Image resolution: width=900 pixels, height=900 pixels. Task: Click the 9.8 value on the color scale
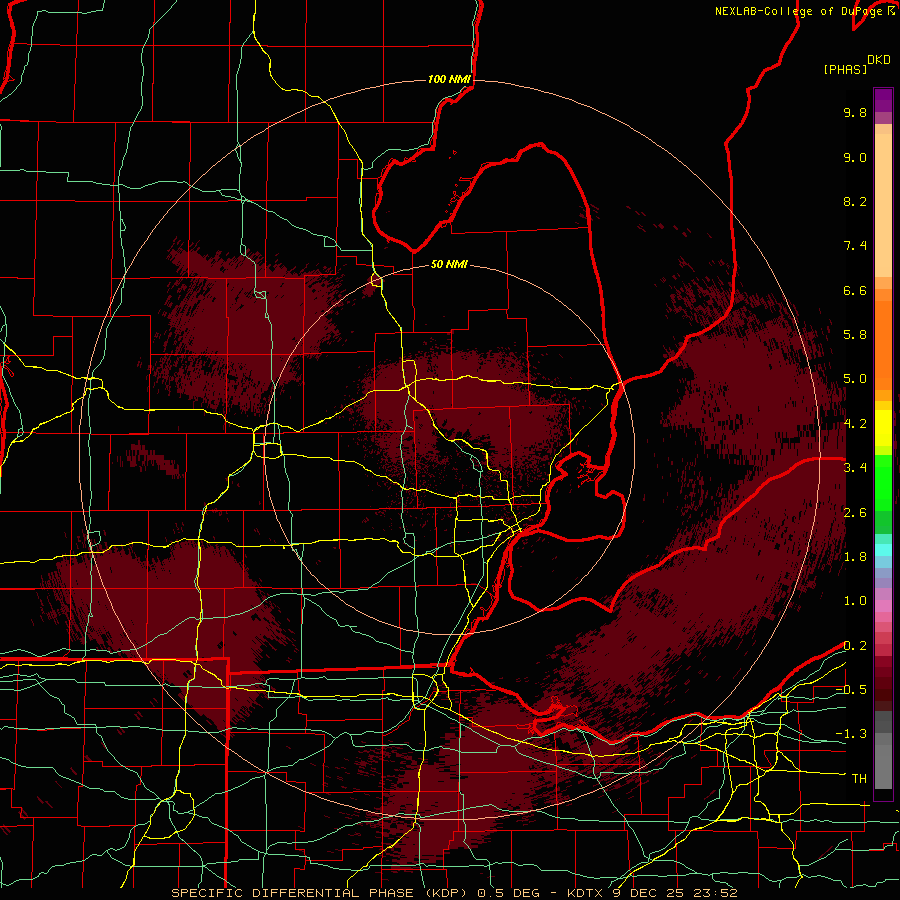[x=855, y=112]
